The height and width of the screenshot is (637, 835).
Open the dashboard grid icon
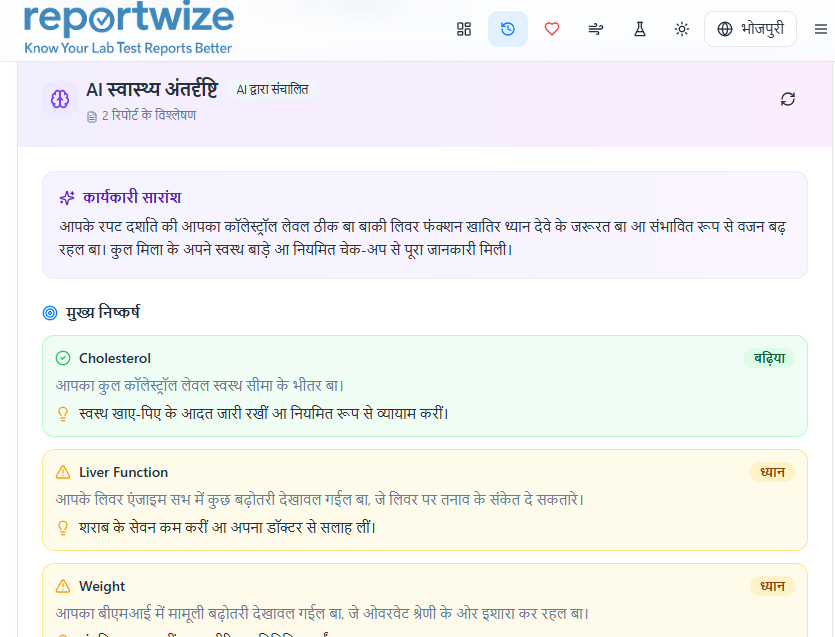click(x=464, y=29)
